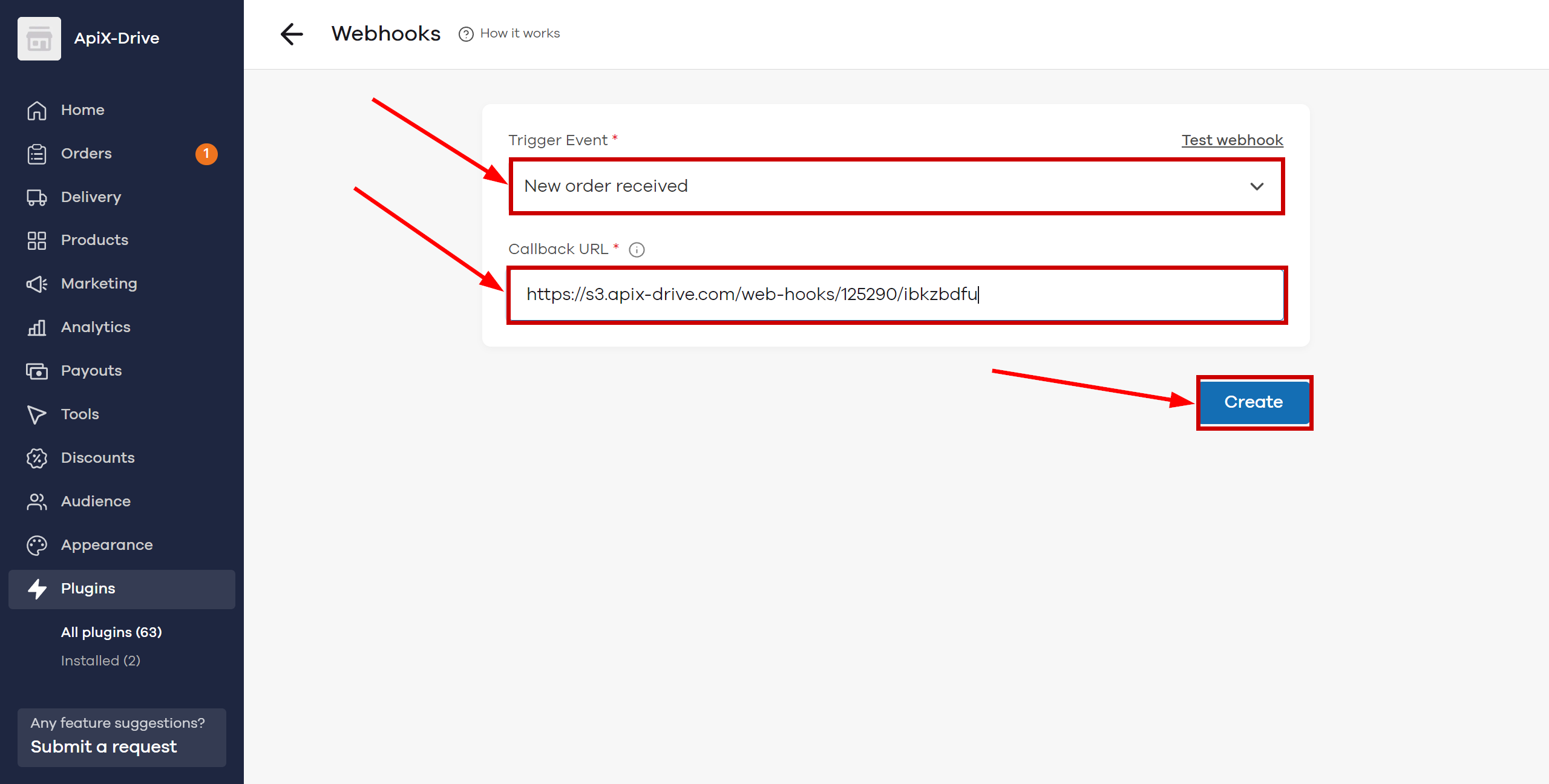Click Submit a request link
The height and width of the screenshot is (784, 1549).
pos(104,747)
